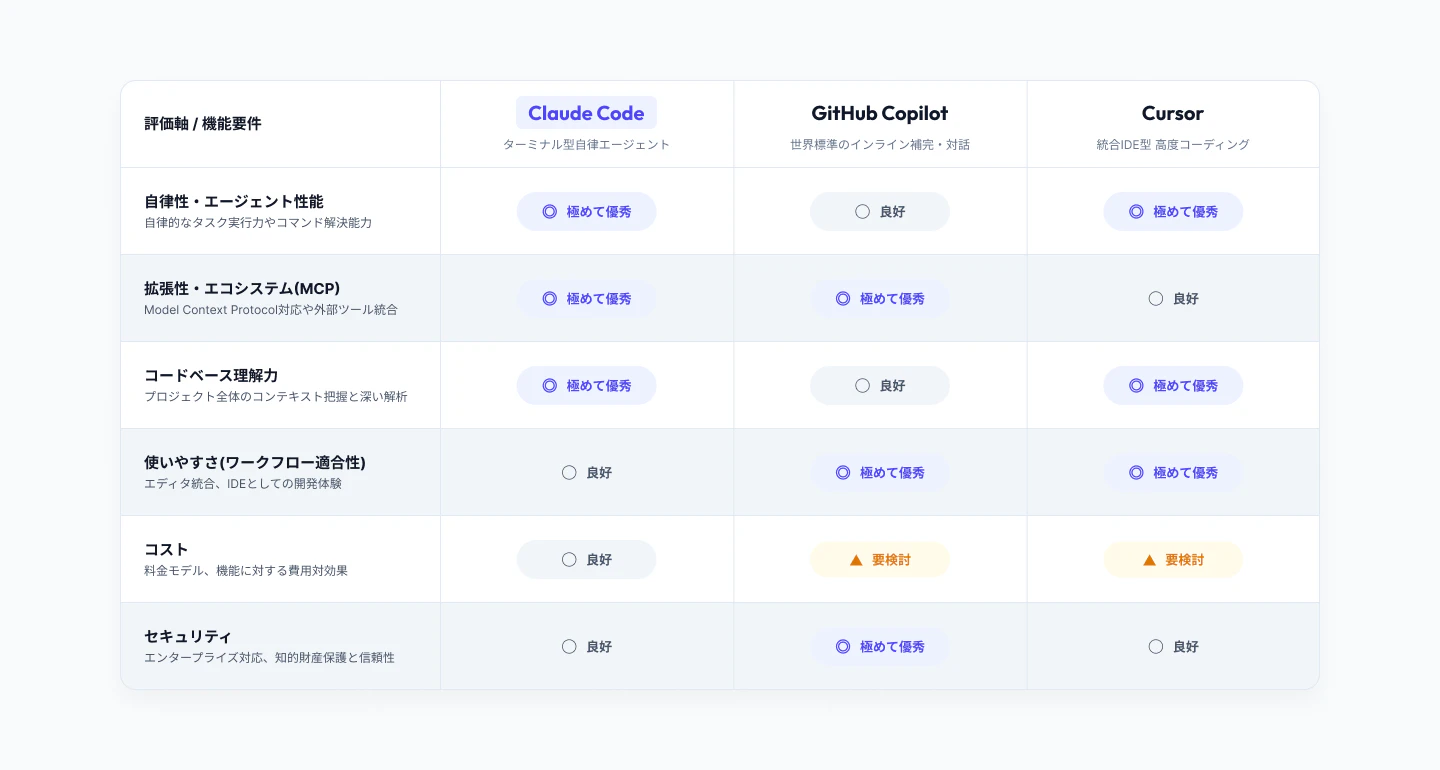Click Claude Code's 良好 rating for 使いやすさ
The height and width of the screenshot is (770, 1440).
click(x=586, y=473)
